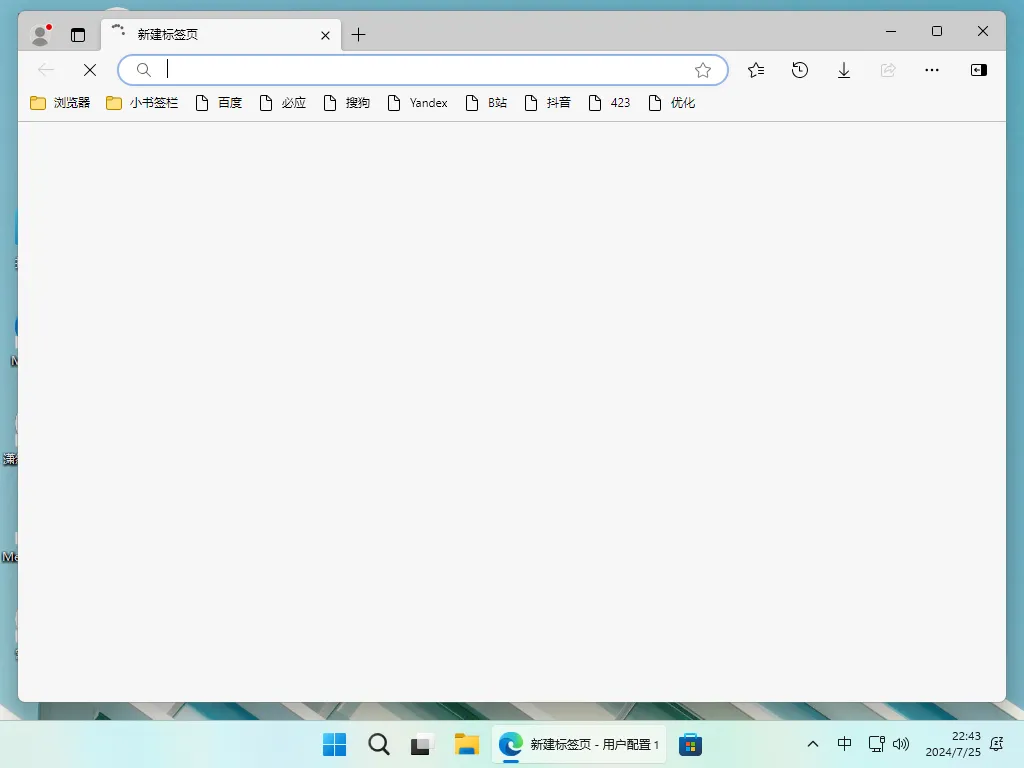Viewport: 1024px width, 768px height.
Task: Open the tab actions icon left of tabs
Action: point(77,33)
